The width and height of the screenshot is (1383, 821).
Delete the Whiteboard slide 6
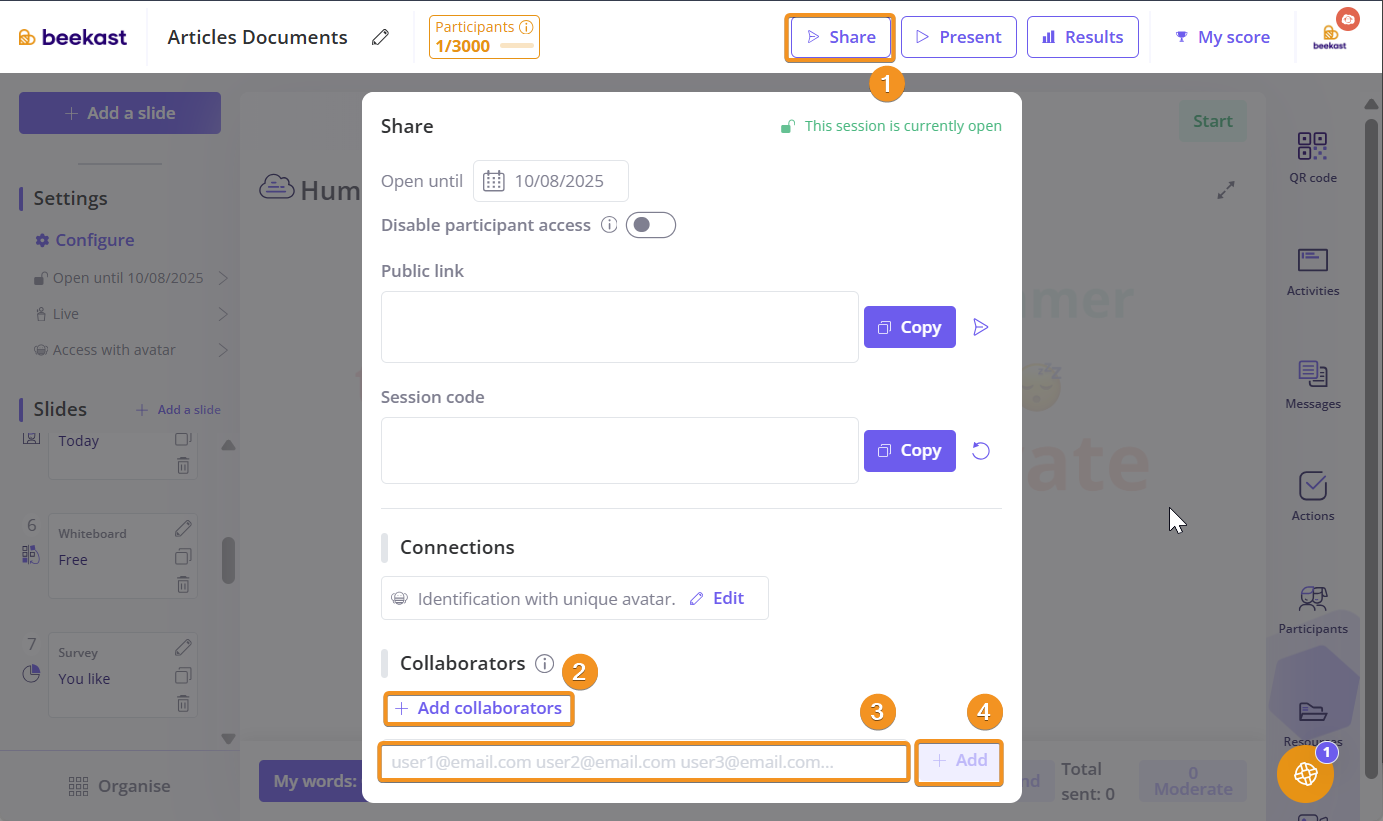tap(183, 585)
